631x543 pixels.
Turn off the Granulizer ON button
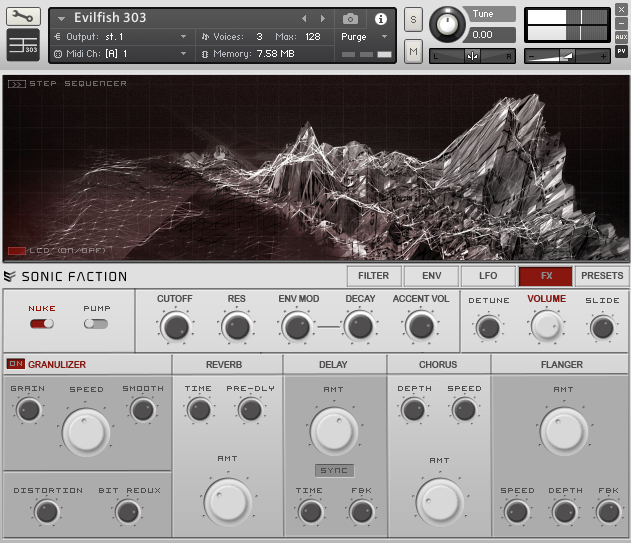(15, 364)
